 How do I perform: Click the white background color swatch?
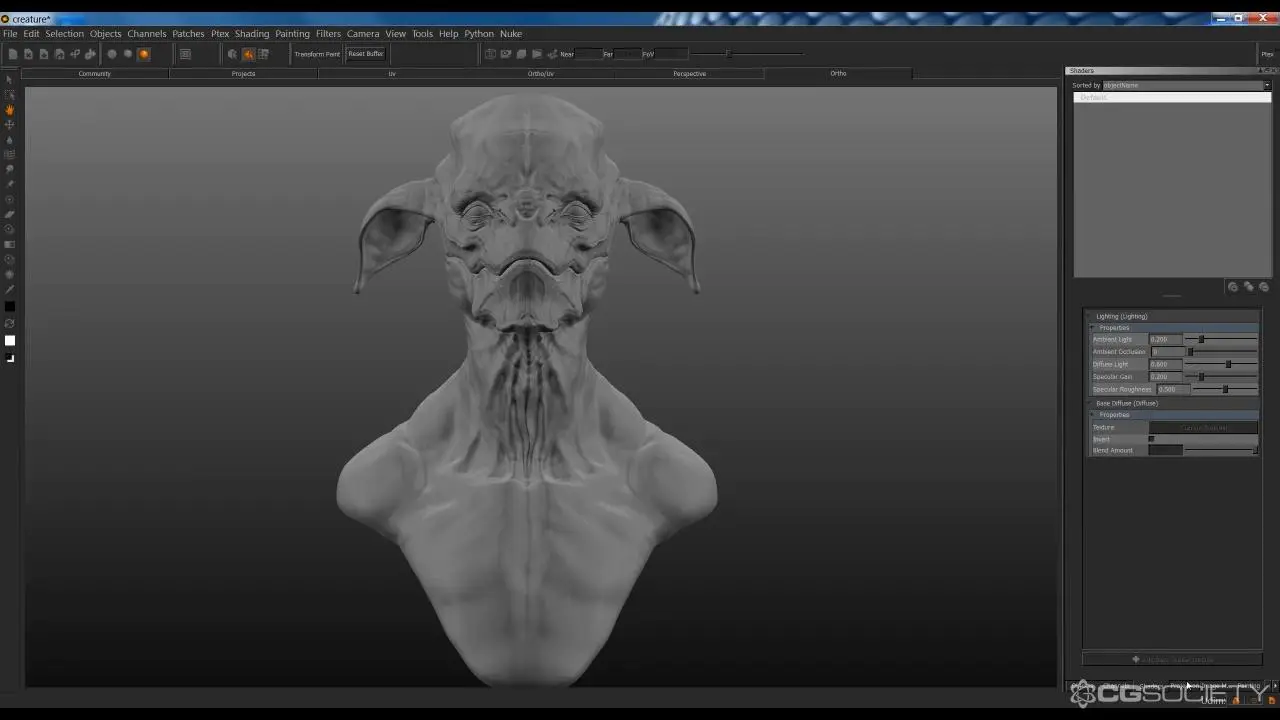(10, 341)
